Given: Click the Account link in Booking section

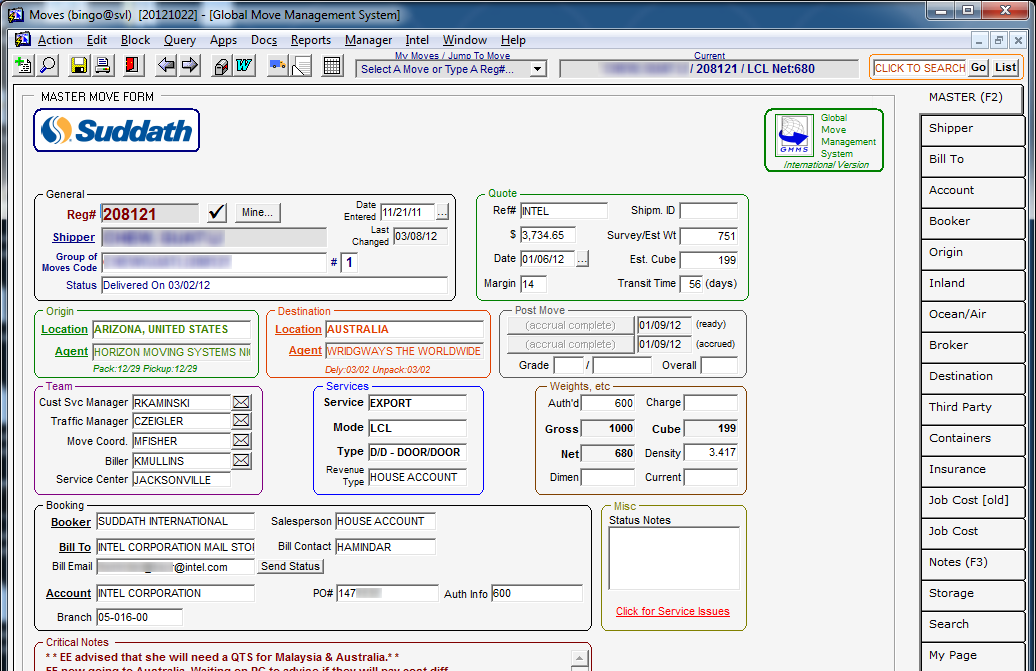Looking at the screenshot, I should point(68,593).
